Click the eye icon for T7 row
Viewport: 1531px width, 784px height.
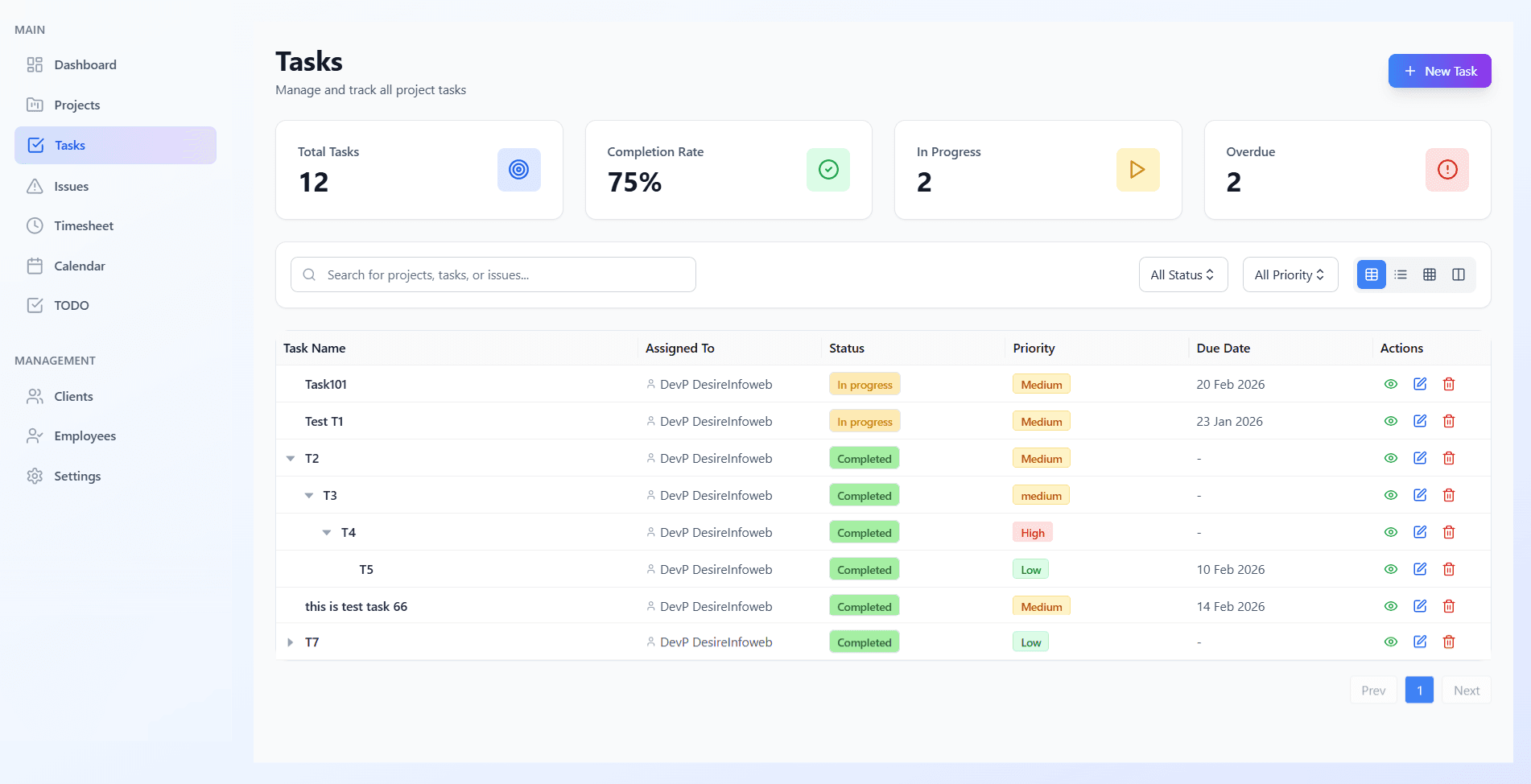point(1391,642)
